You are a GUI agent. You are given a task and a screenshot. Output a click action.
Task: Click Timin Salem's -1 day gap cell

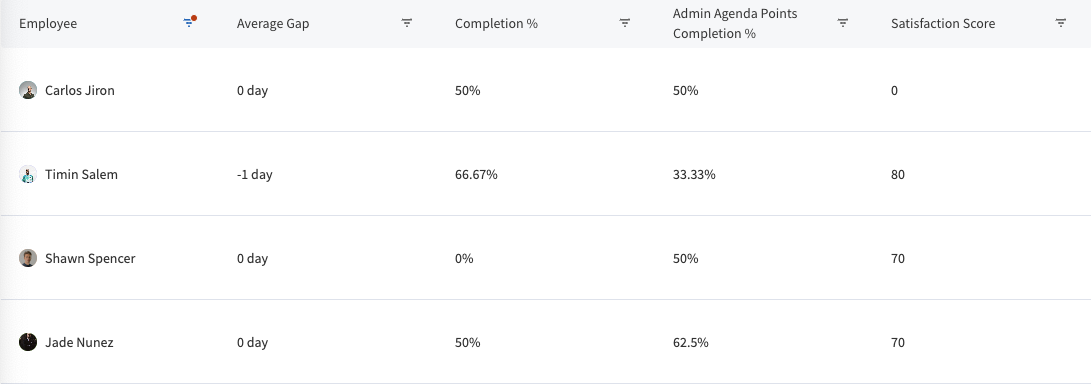click(255, 174)
